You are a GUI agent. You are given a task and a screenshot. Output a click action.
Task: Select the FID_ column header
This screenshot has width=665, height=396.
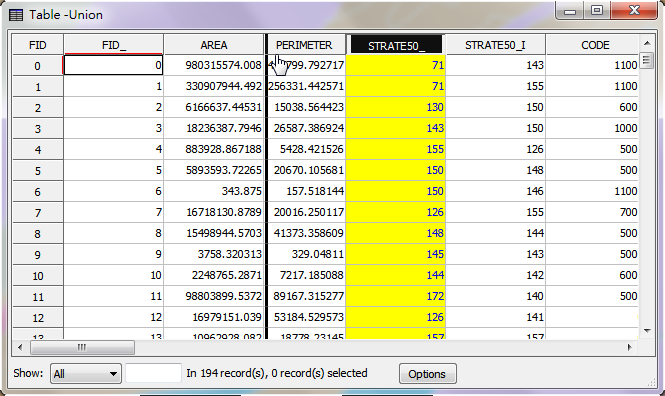click(x=114, y=45)
